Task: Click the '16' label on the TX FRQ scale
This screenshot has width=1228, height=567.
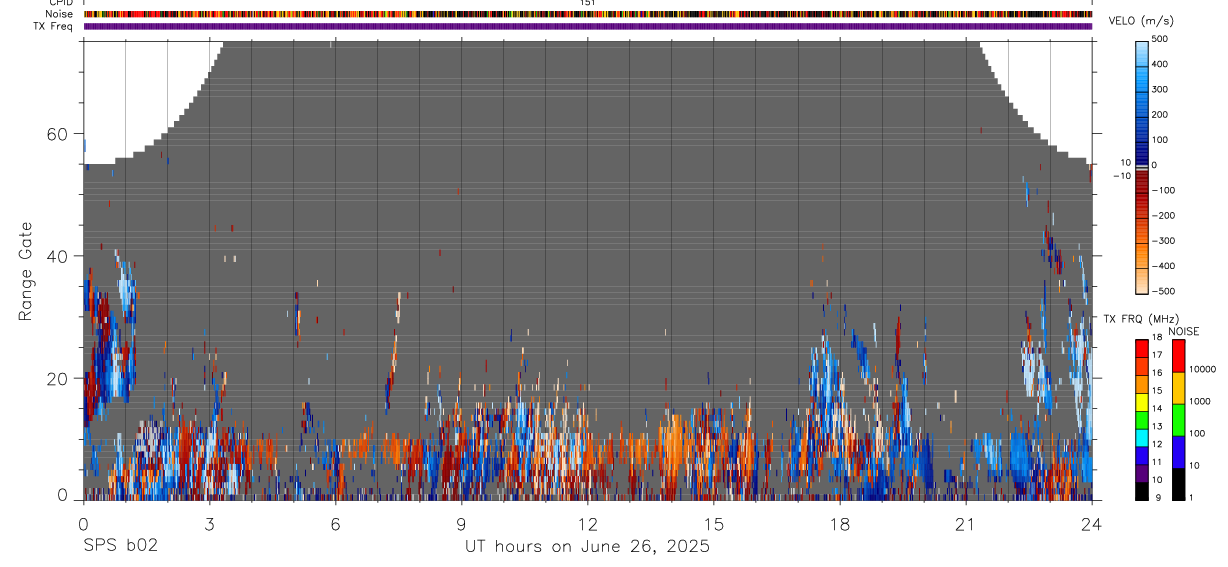Action: (x=1157, y=373)
